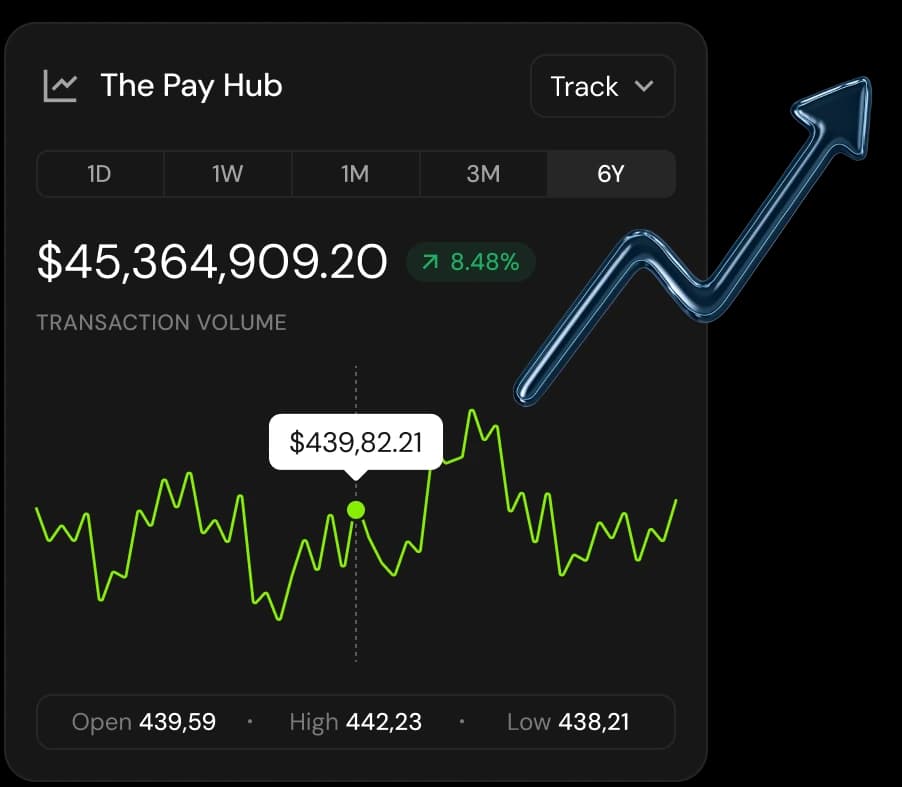The height and width of the screenshot is (787, 902).
Task: Click the chart line icon beside The Pay Hub
Action: 60,86
